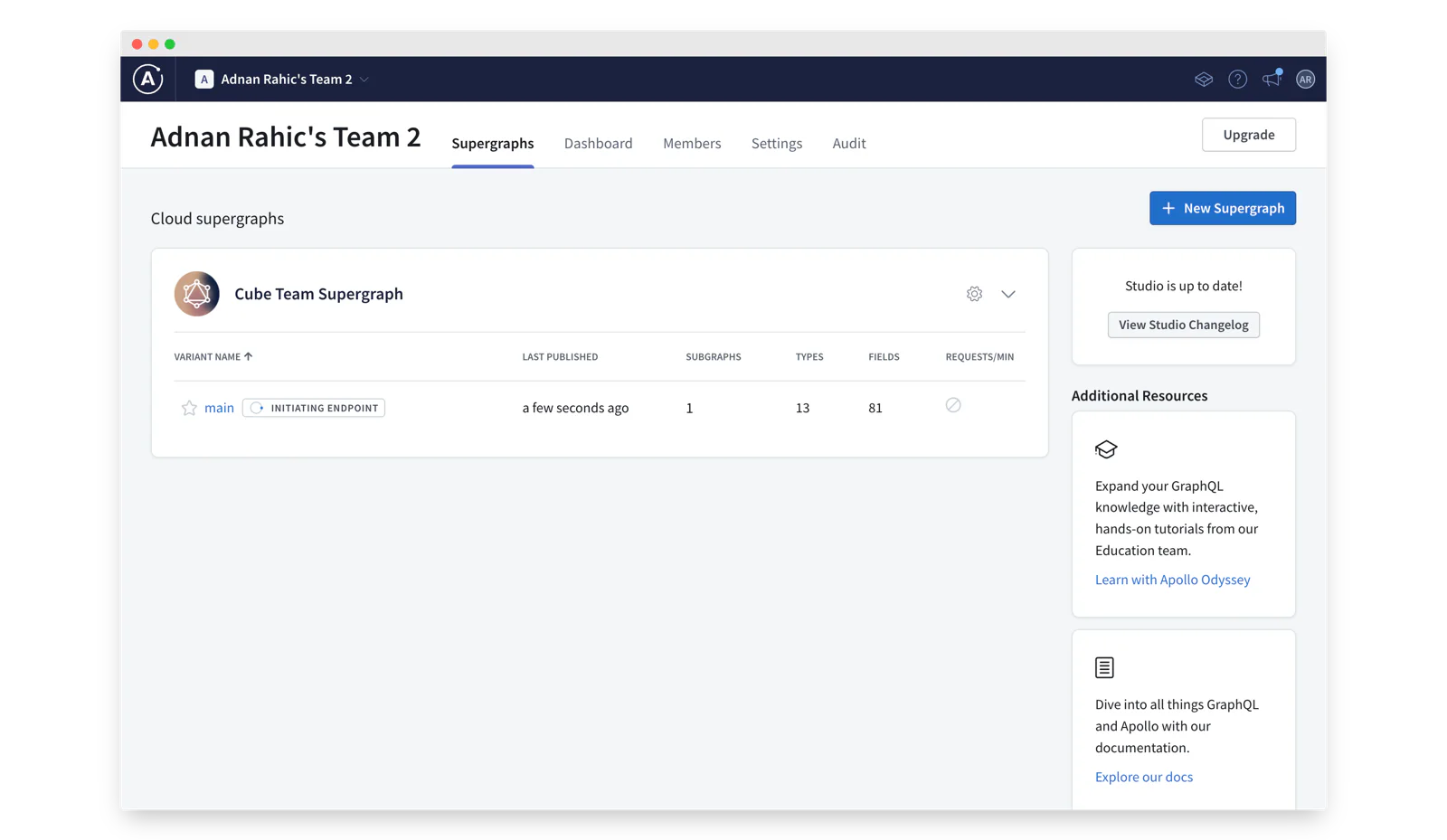Open the main variant link
Viewport: 1447px width, 840px height.
tap(219, 408)
